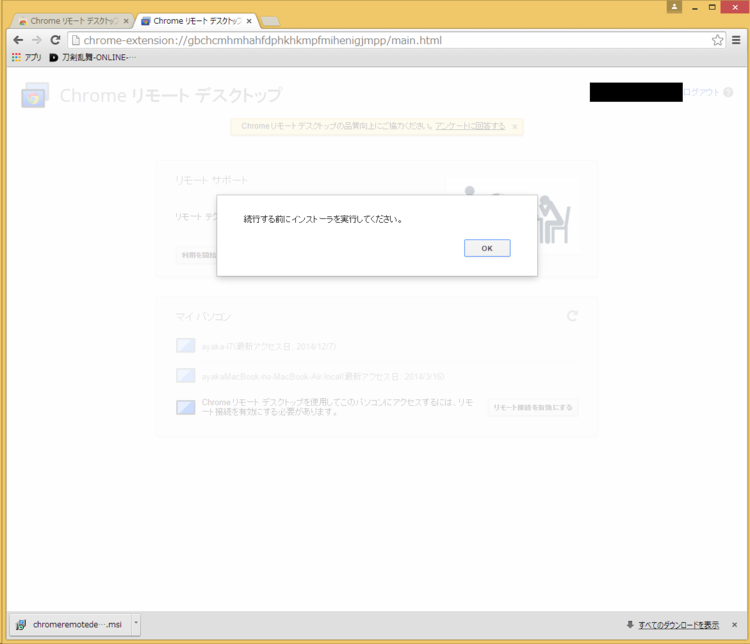Click the download arrow icon in downloads bar

pos(630,624)
